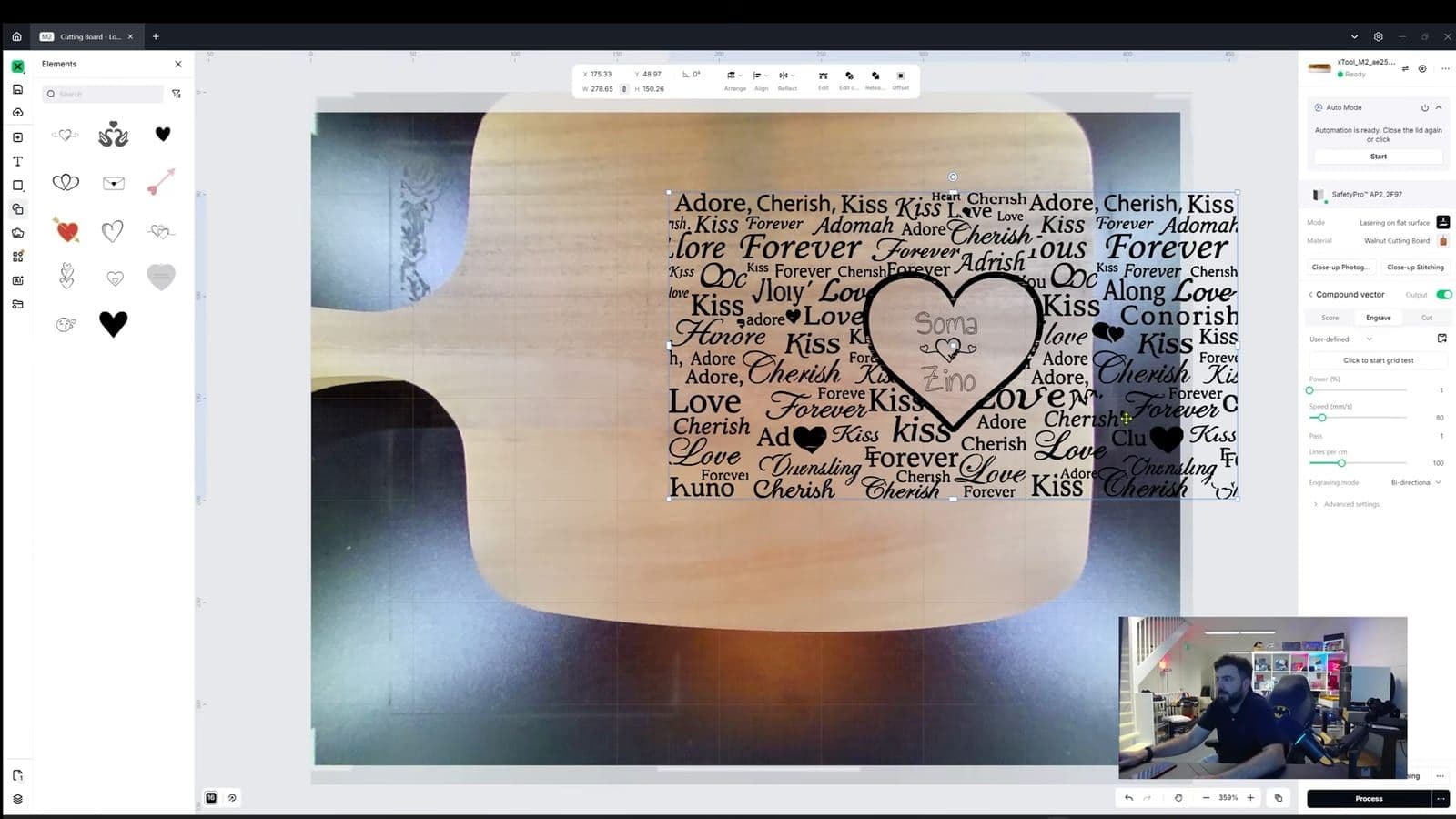Insert the red heart with arrow element
The image size is (1456, 819).
(x=66, y=229)
